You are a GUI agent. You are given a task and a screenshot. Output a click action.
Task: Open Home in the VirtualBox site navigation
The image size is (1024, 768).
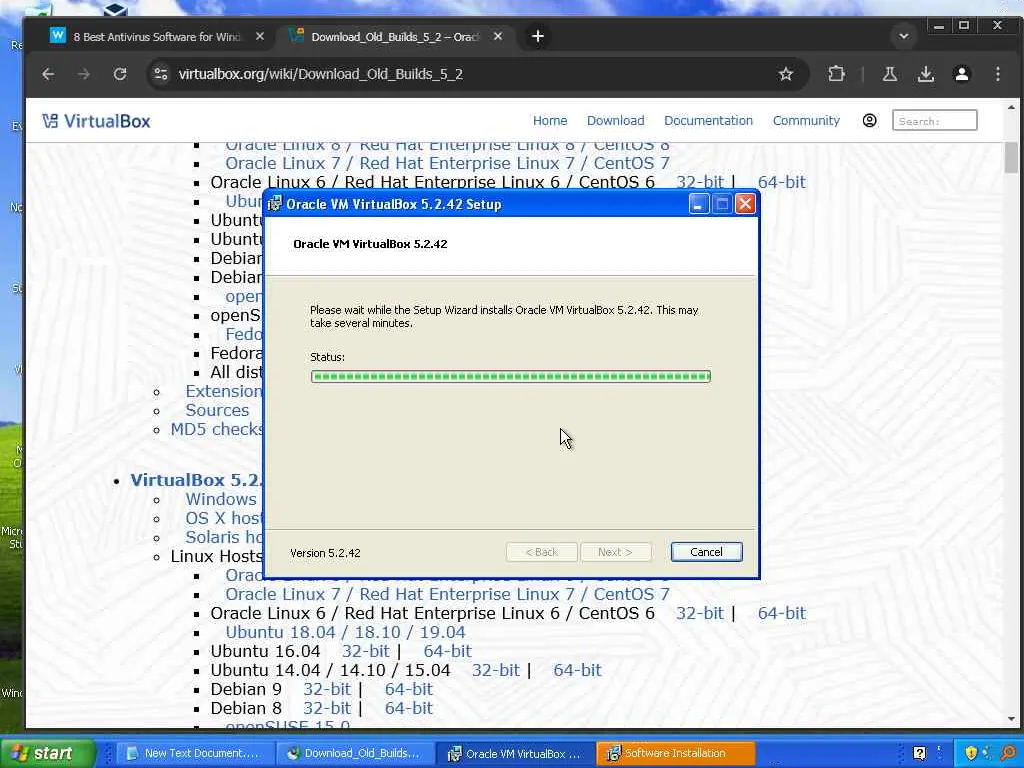[x=550, y=121]
